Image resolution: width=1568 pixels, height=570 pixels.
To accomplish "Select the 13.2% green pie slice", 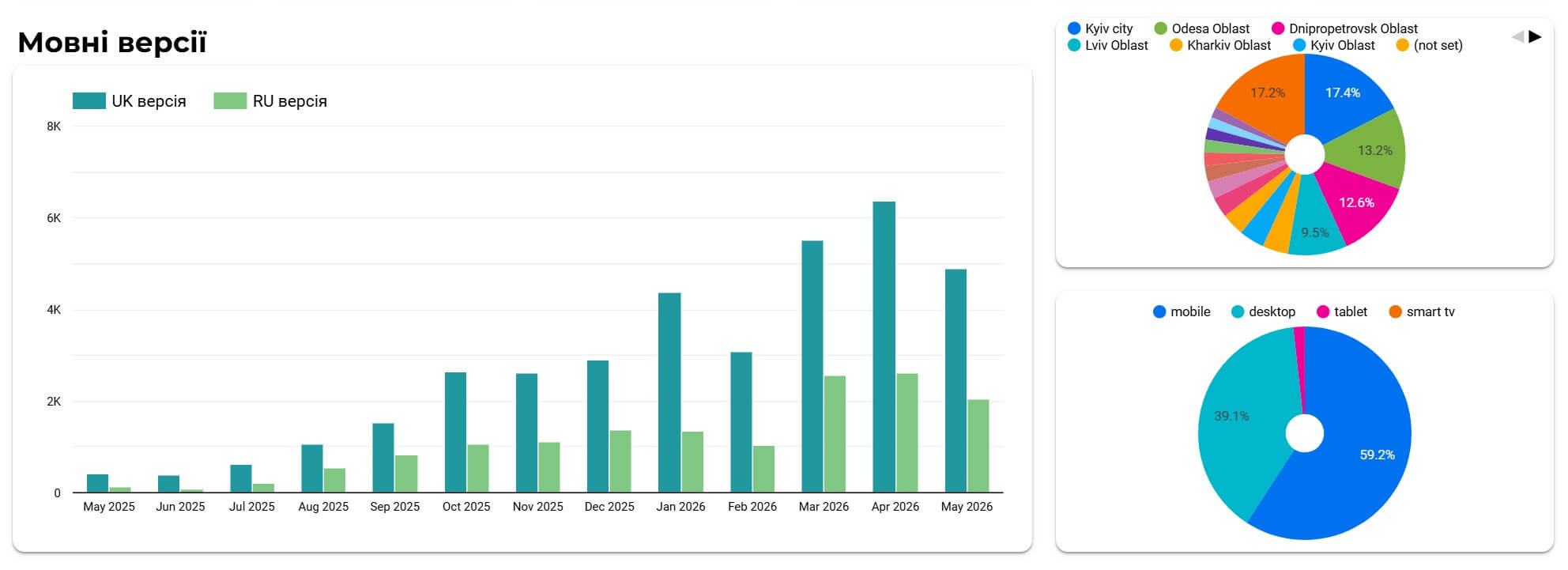I will click(x=1374, y=150).
